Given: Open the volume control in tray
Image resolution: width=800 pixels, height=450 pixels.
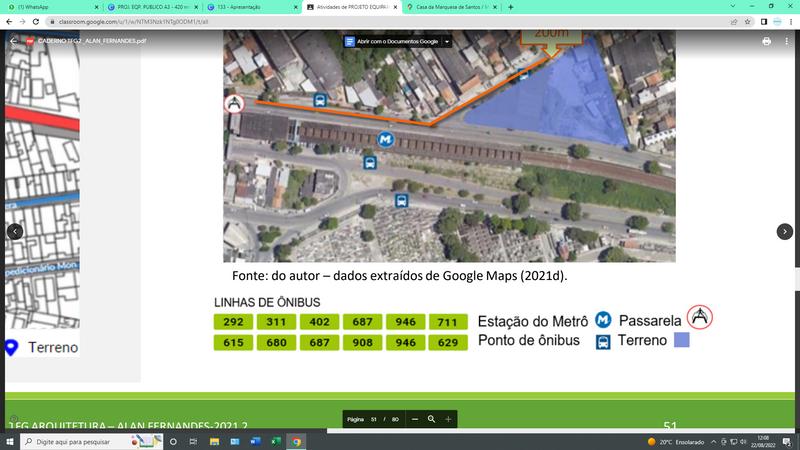Looking at the screenshot, I should tap(743, 442).
